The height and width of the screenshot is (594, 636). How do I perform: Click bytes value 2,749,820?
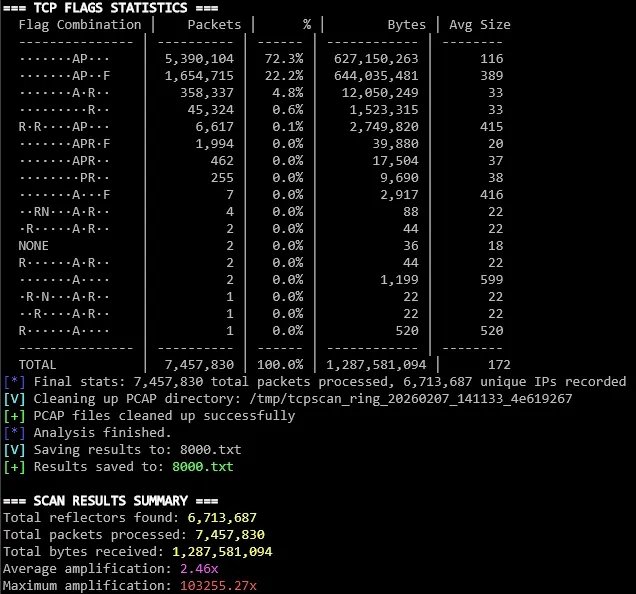point(384,127)
